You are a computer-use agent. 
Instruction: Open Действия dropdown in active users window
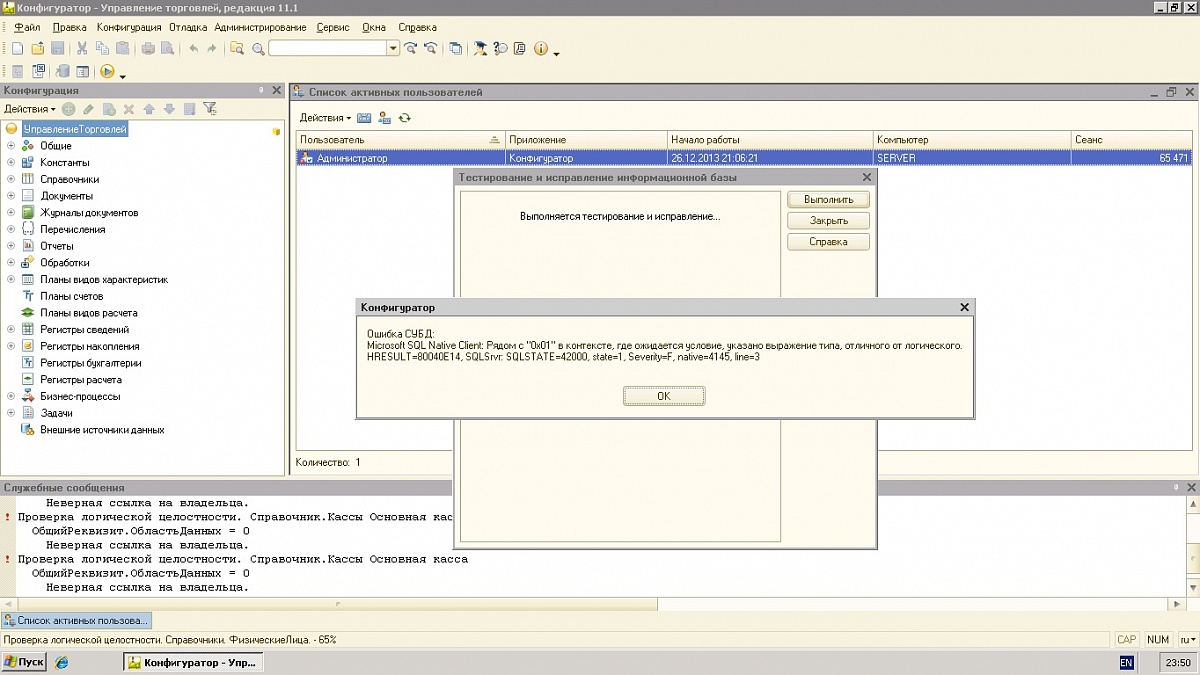324,118
